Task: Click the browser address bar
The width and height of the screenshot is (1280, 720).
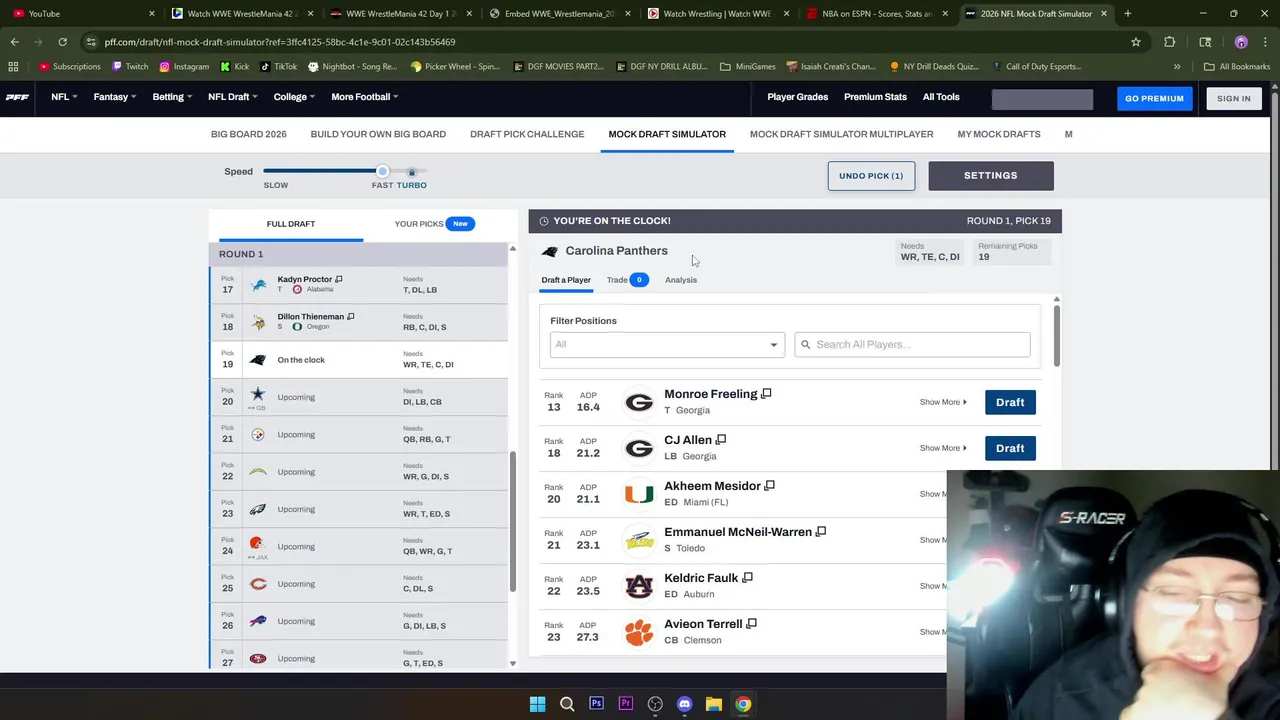Action: 600,42
